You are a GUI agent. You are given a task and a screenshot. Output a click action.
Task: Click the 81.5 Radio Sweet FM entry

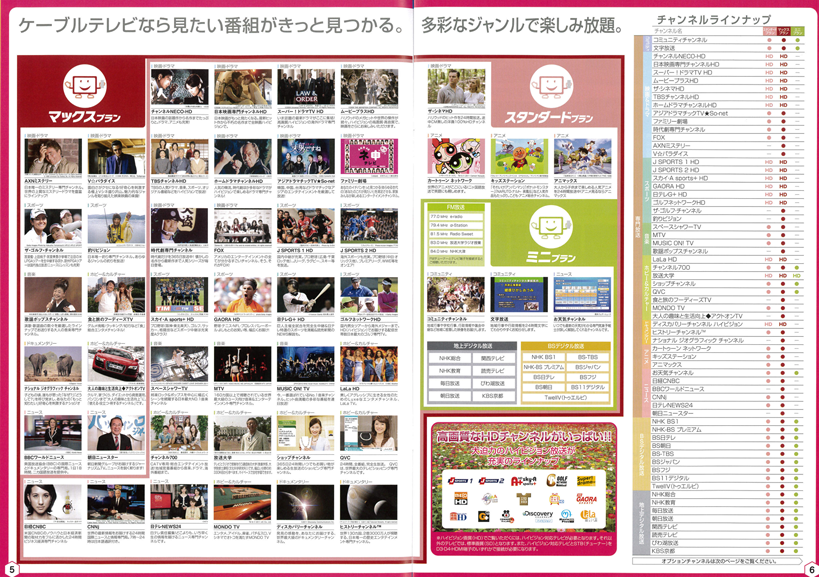coord(456,234)
